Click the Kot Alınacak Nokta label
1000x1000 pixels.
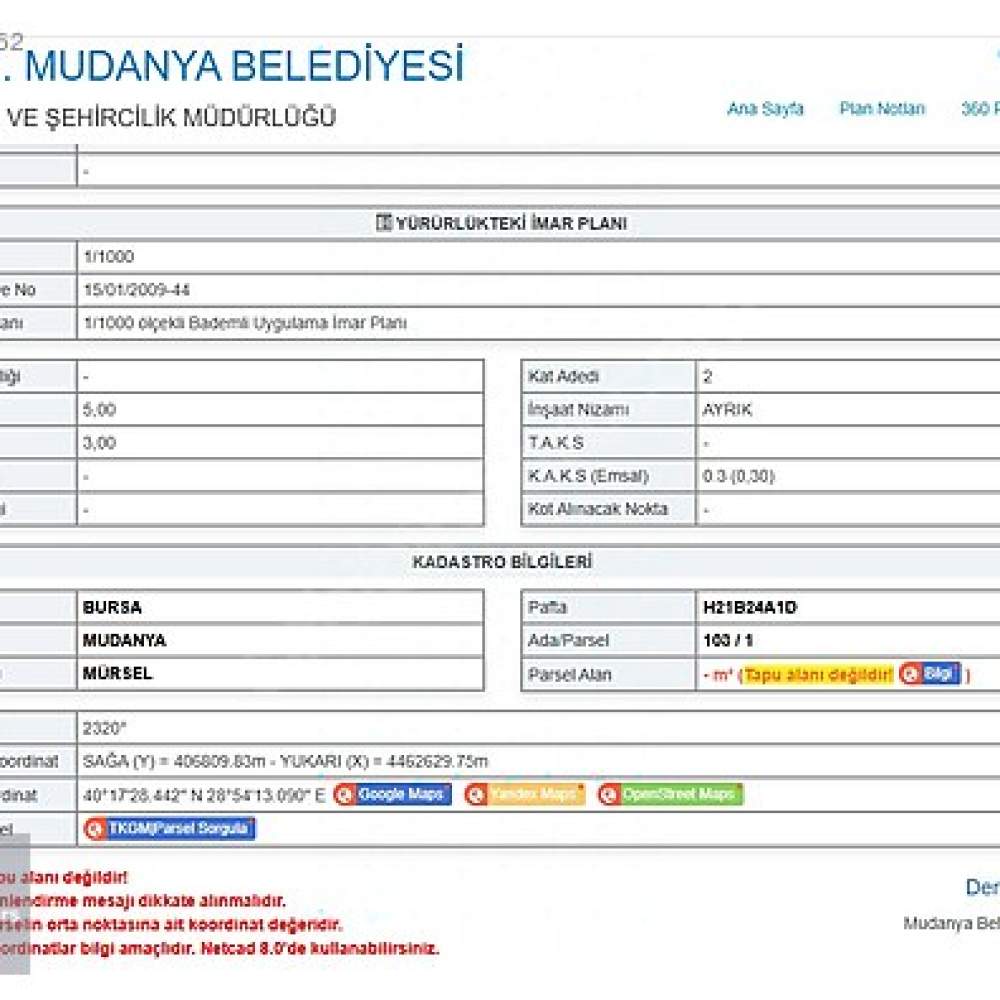pyautogui.click(x=598, y=509)
